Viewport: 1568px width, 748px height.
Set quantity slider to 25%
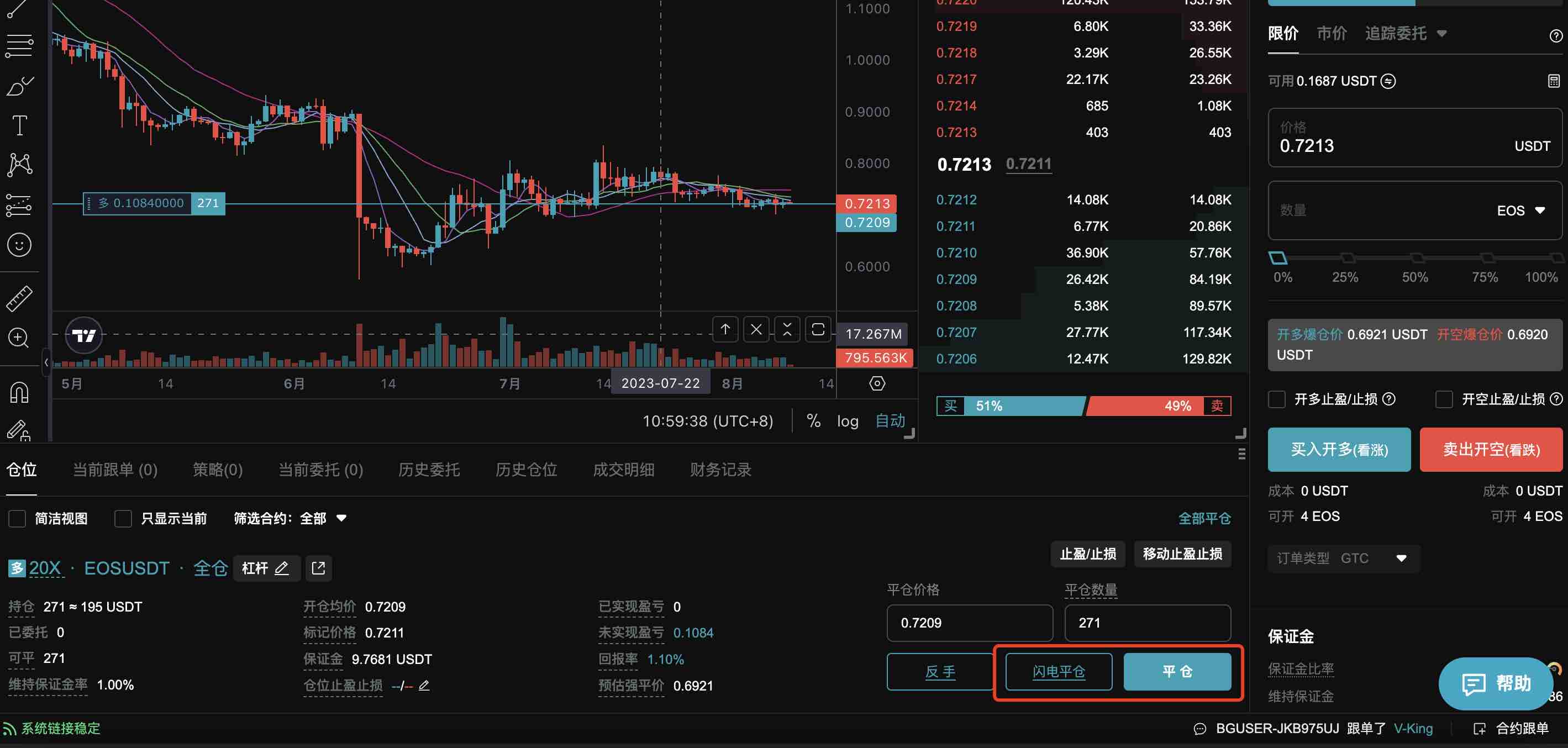point(1346,258)
